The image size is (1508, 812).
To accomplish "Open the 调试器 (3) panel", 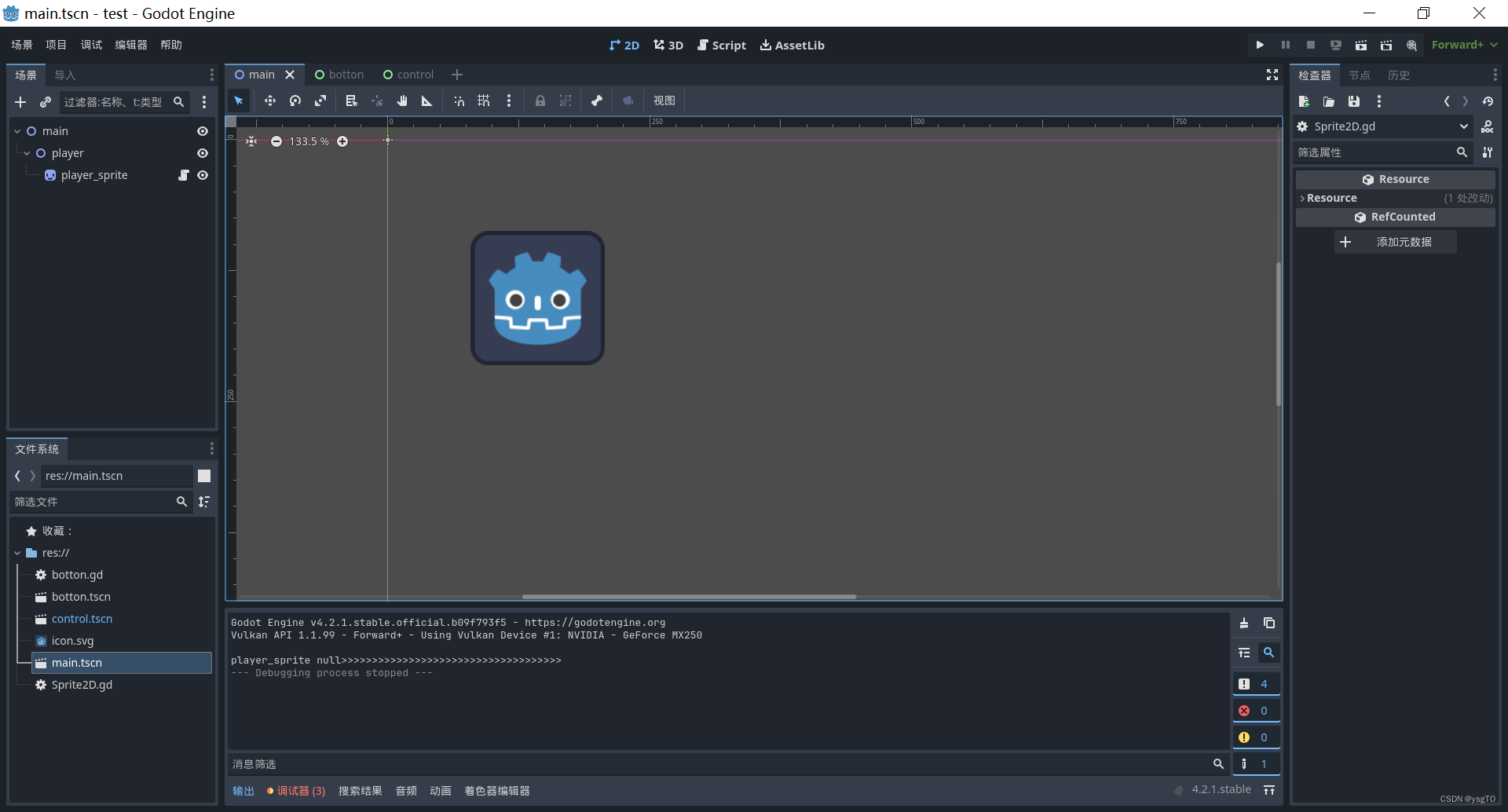I will 296,791.
